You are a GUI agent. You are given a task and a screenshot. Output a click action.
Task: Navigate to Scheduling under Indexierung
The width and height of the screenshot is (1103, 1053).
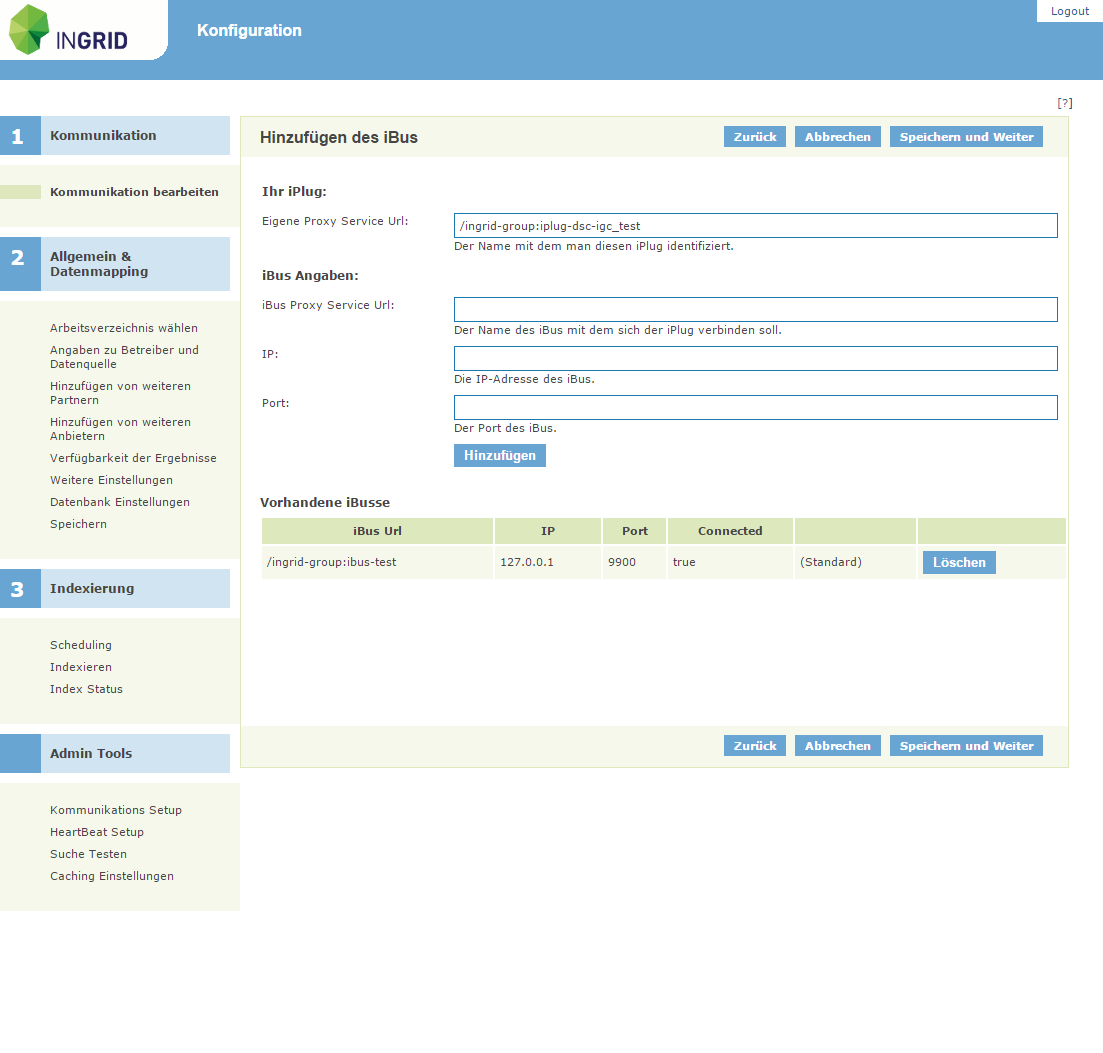pos(81,645)
